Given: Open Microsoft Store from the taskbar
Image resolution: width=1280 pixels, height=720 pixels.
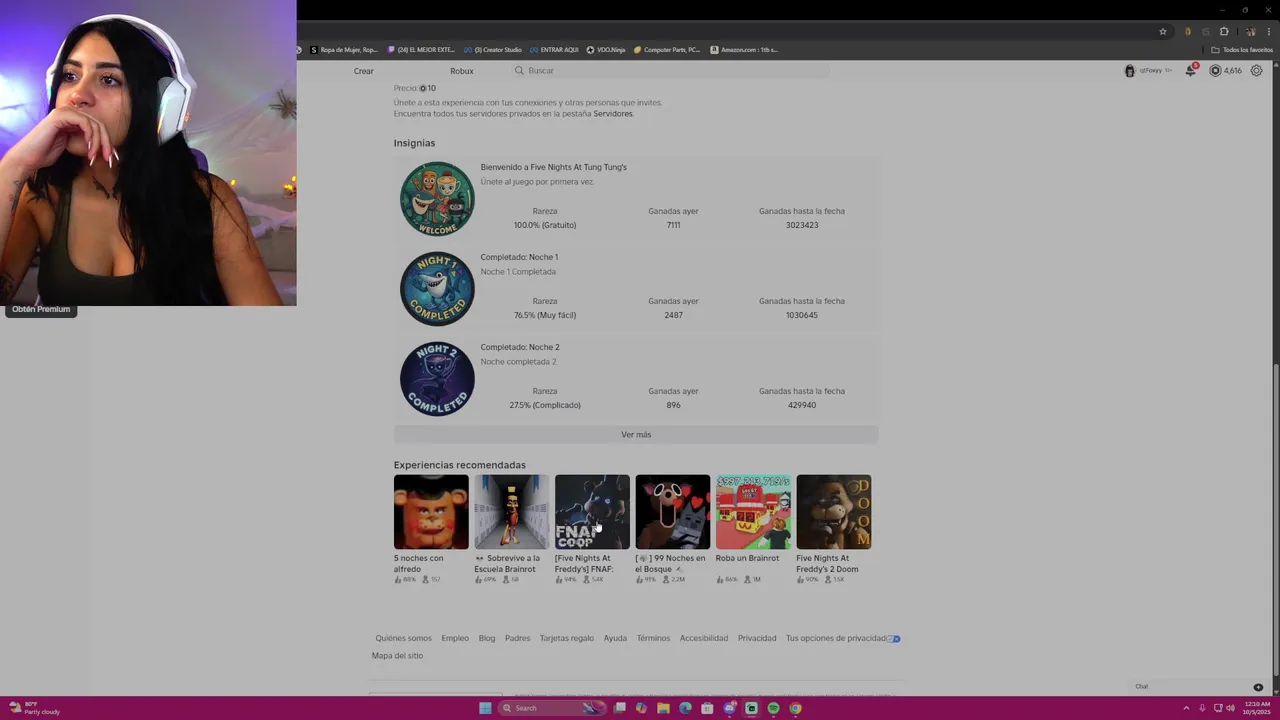Looking at the screenshot, I should [x=707, y=708].
